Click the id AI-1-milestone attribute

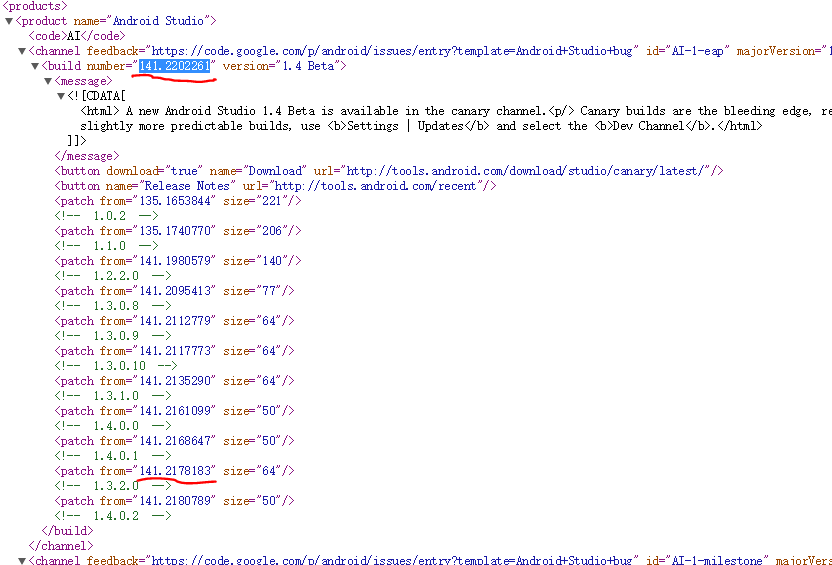point(707,560)
